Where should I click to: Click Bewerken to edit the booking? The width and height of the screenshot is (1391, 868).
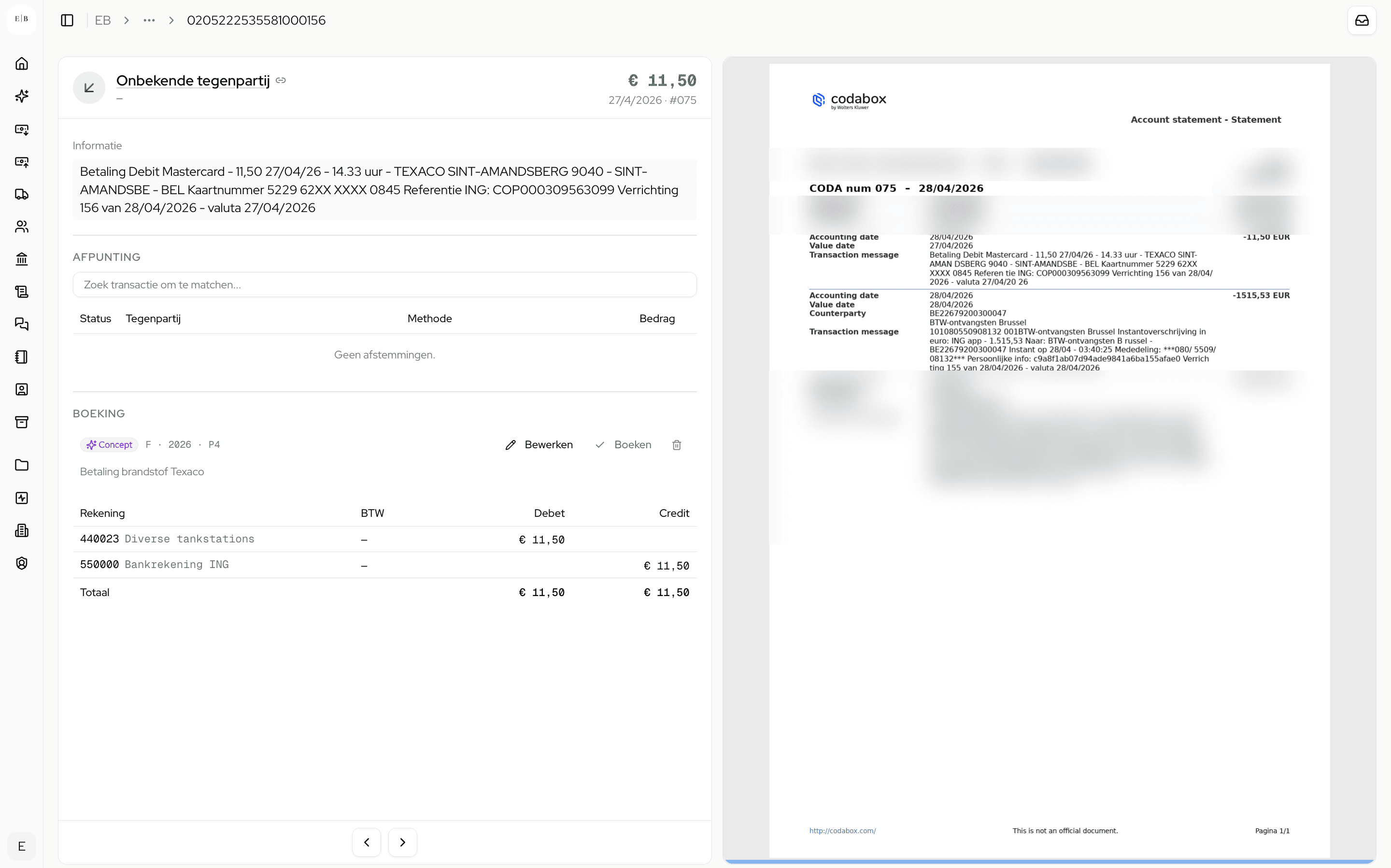click(539, 445)
